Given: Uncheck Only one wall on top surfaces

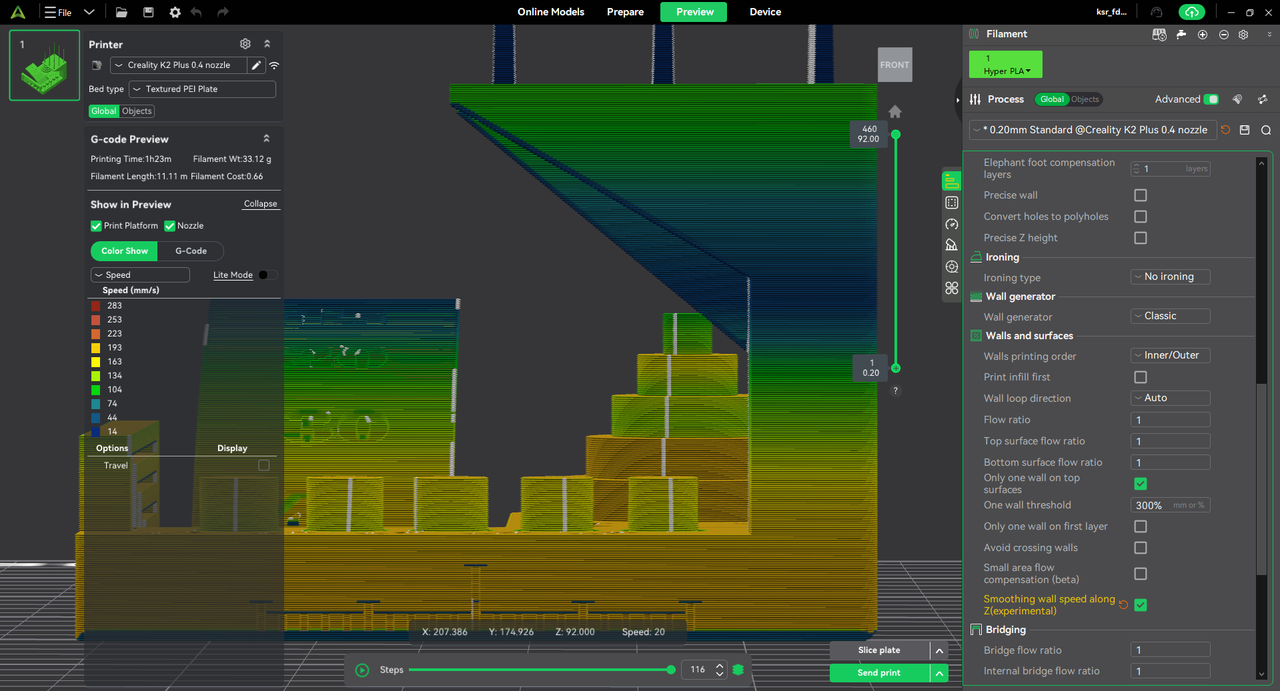Looking at the screenshot, I should 1140,484.
